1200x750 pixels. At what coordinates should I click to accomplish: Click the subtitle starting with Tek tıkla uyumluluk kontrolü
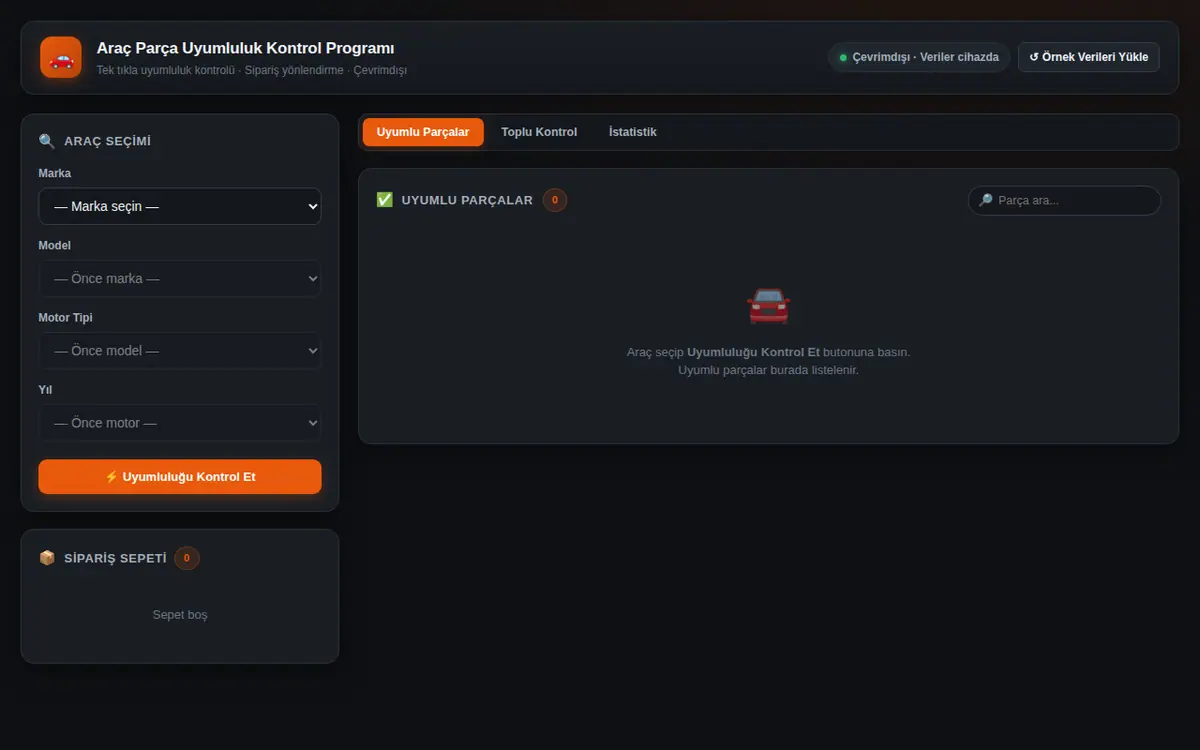252,70
